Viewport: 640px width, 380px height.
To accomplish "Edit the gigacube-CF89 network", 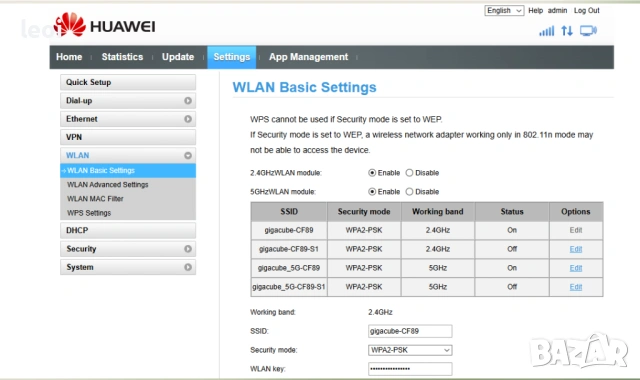I will click(576, 230).
